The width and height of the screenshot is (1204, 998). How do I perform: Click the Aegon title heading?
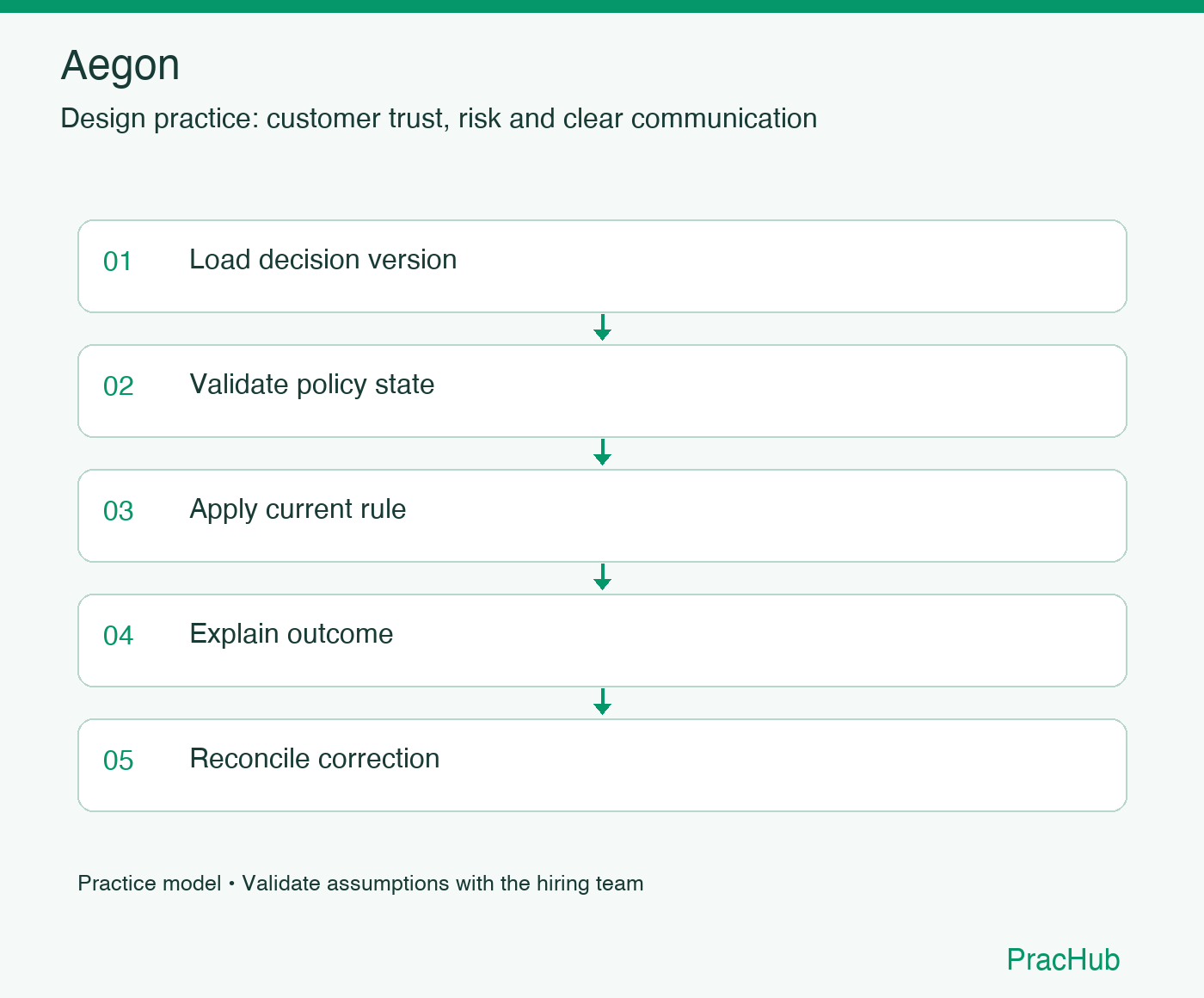(120, 66)
